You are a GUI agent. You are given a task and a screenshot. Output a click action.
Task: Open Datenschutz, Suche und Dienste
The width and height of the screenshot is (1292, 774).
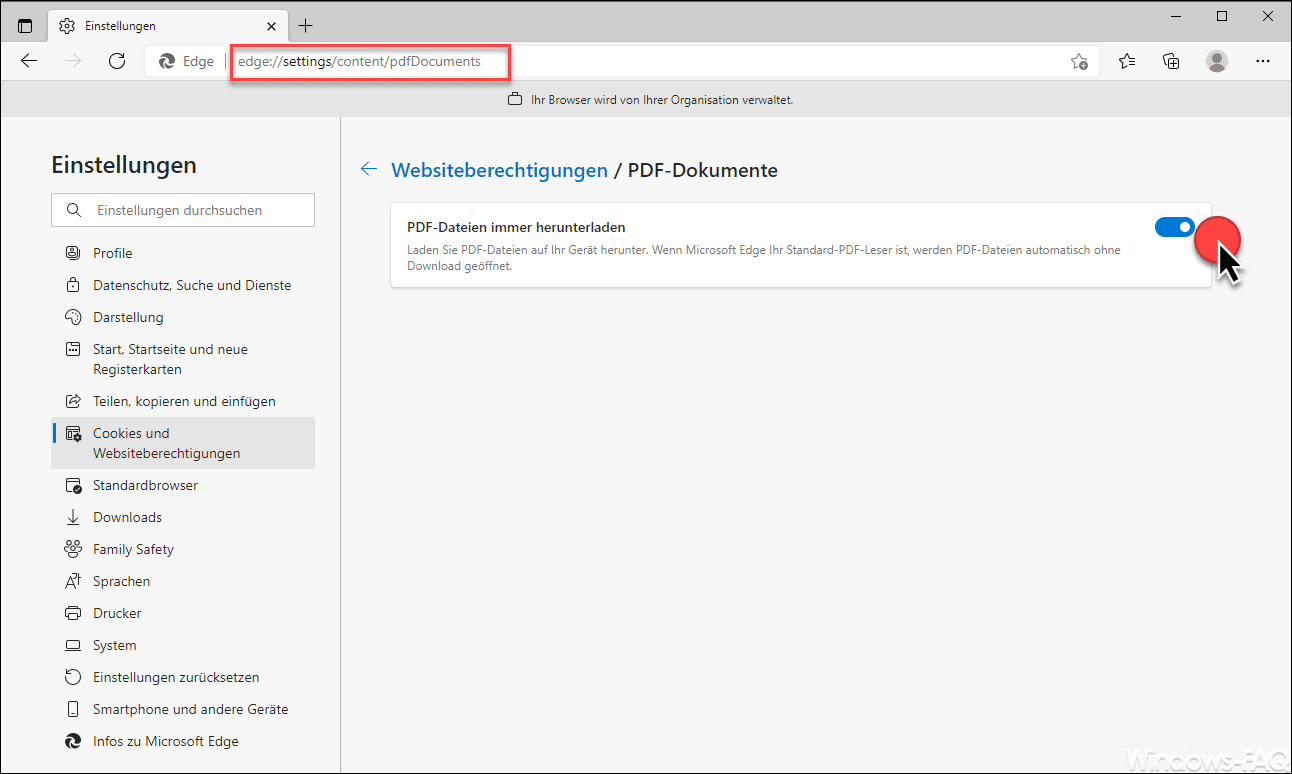tap(183, 285)
